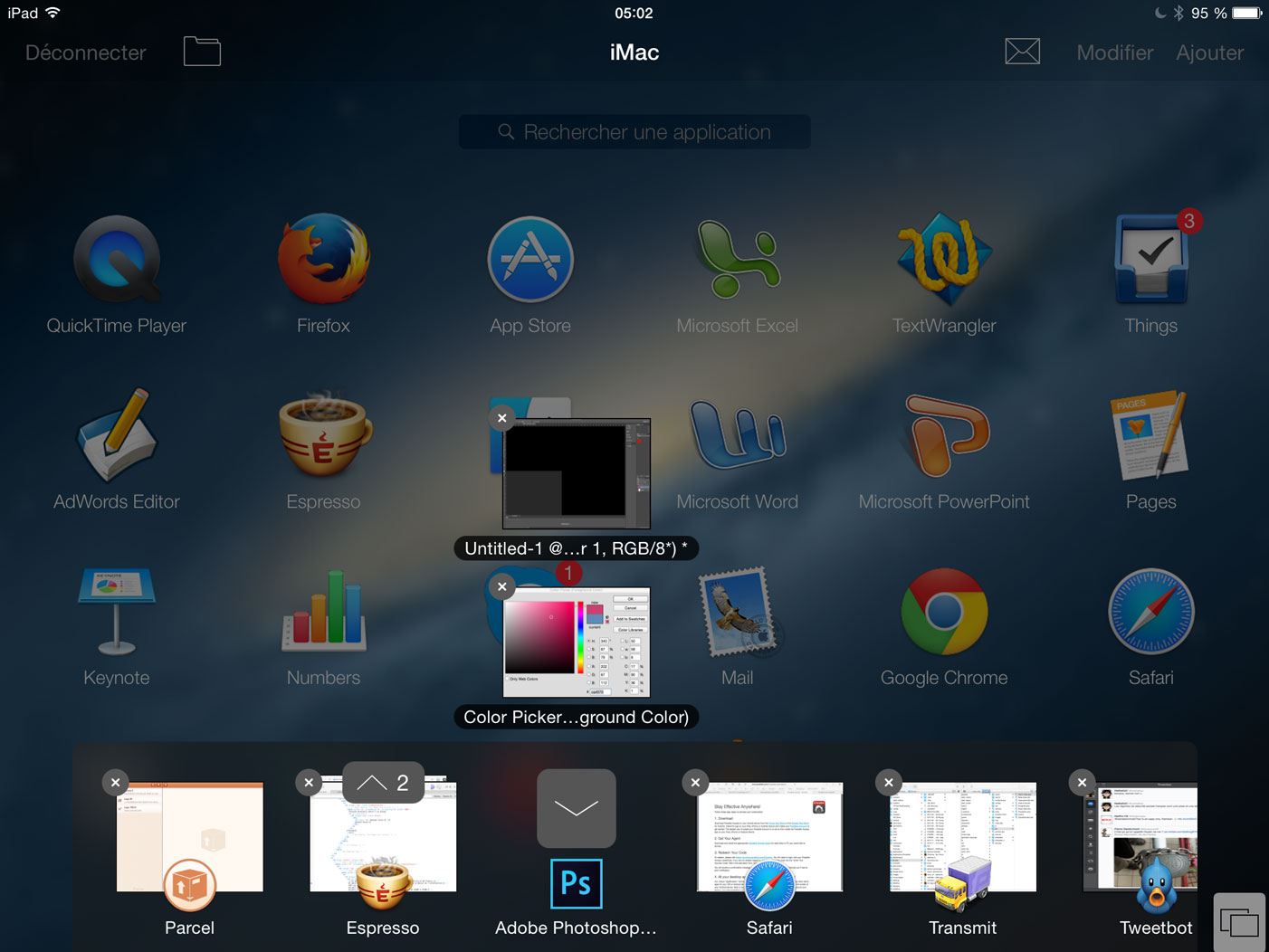1269x952 pixels.
Task: Switch to the Parcel window in dock
Action: 190,837
